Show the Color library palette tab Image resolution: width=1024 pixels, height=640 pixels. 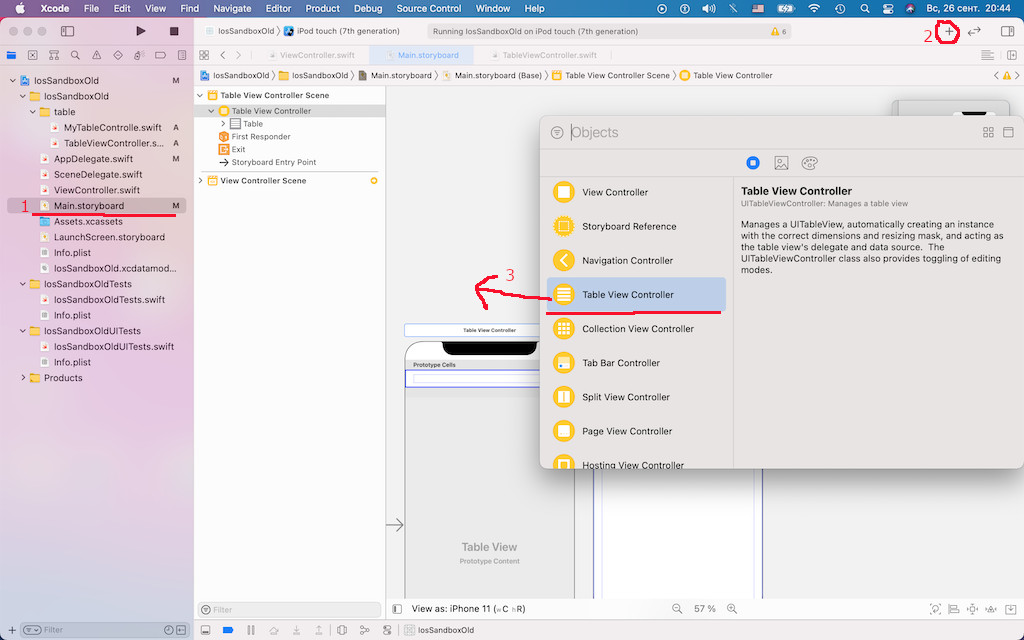(x=809, y=163)
